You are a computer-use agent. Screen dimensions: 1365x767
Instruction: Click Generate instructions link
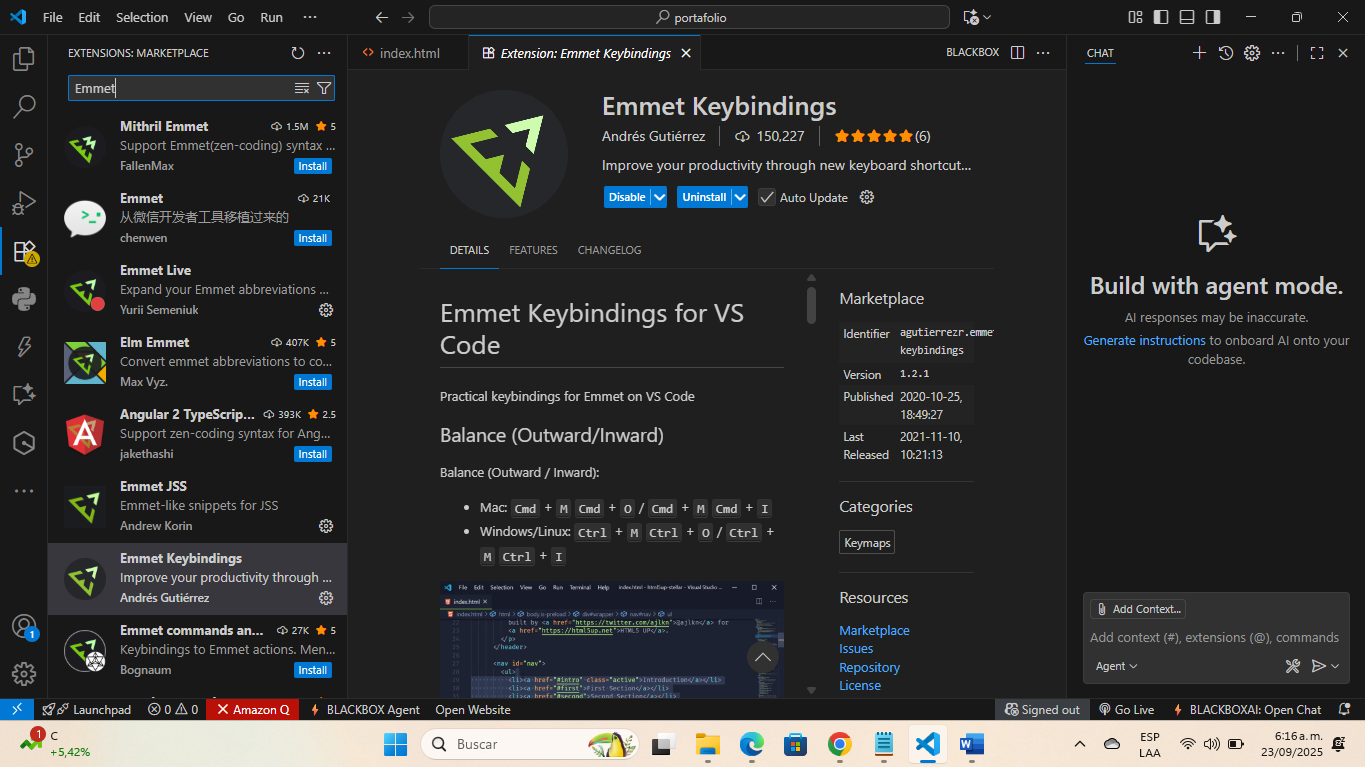pyautogui.click(x=1144, y=340)
